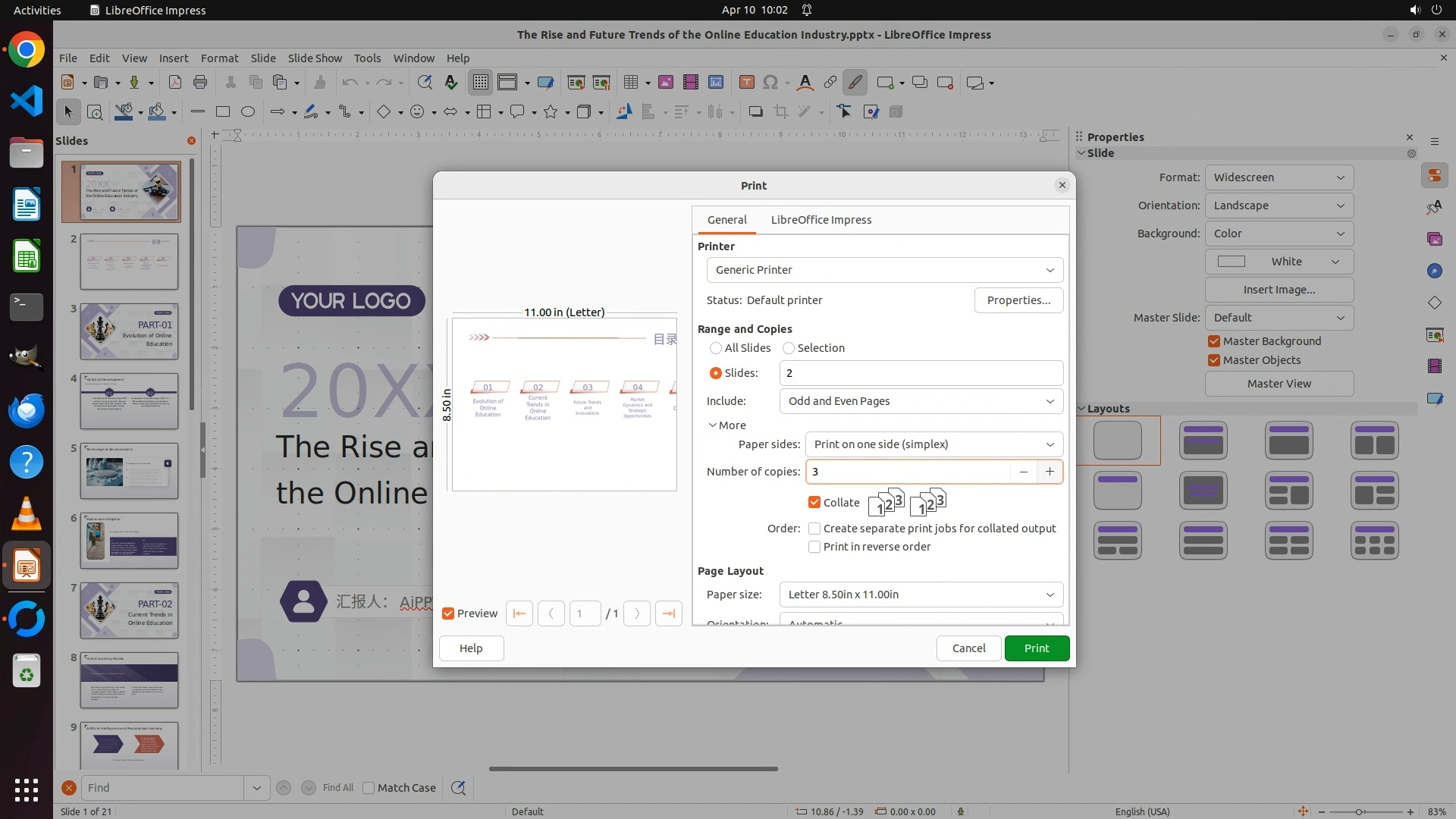Switch to the LibreOffice Impress tab
The image size is (1456, 819).
point(821,220)
